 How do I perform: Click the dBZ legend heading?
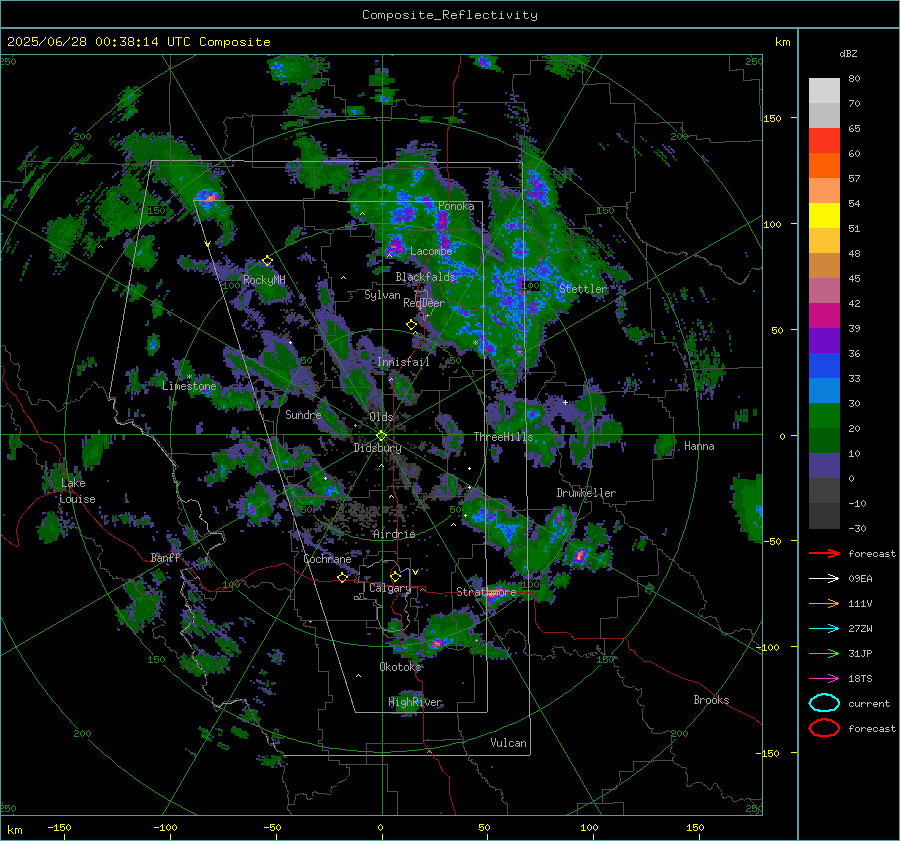coord(848,53)
